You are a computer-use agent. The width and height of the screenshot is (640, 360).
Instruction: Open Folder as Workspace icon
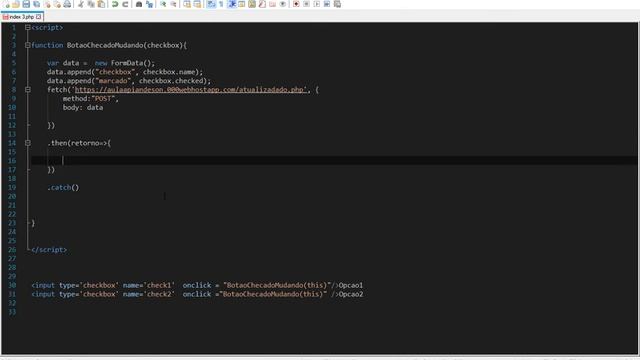[x=272, y=4]
